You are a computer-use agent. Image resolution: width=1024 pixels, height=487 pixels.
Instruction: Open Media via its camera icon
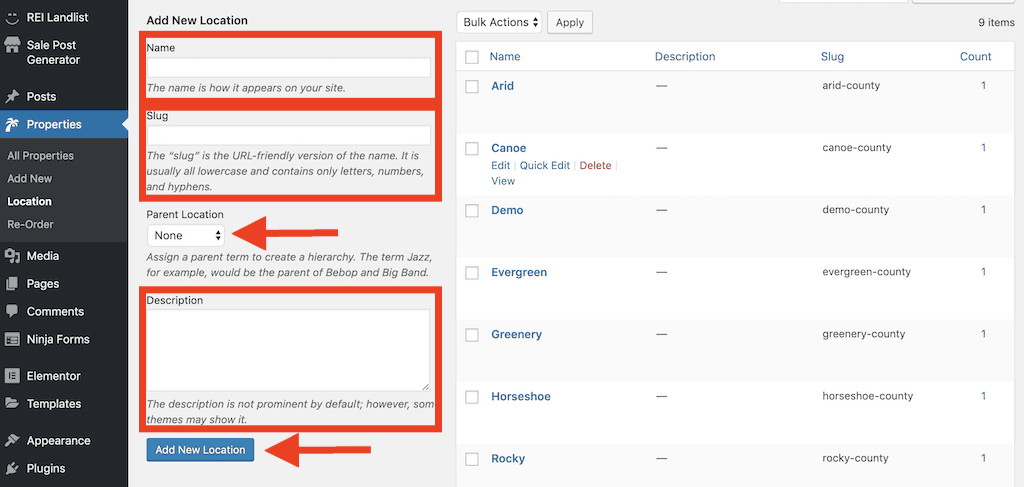pyautogui.click(x=12, y=256)
